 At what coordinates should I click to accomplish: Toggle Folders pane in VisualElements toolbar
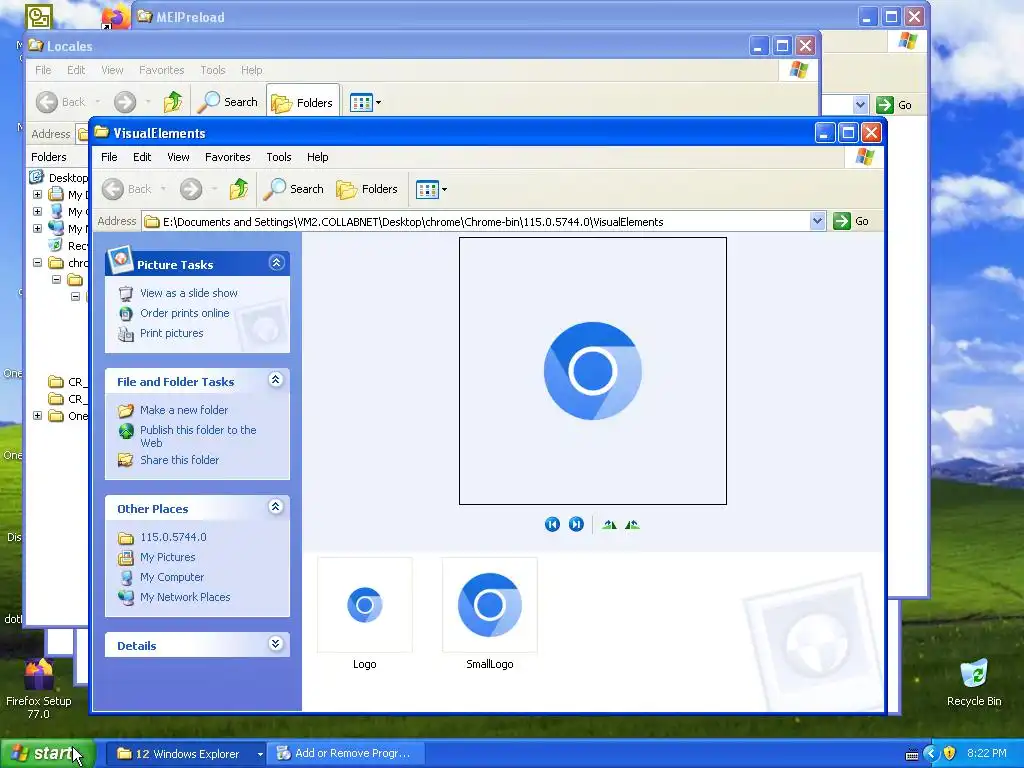pos(367,189)
